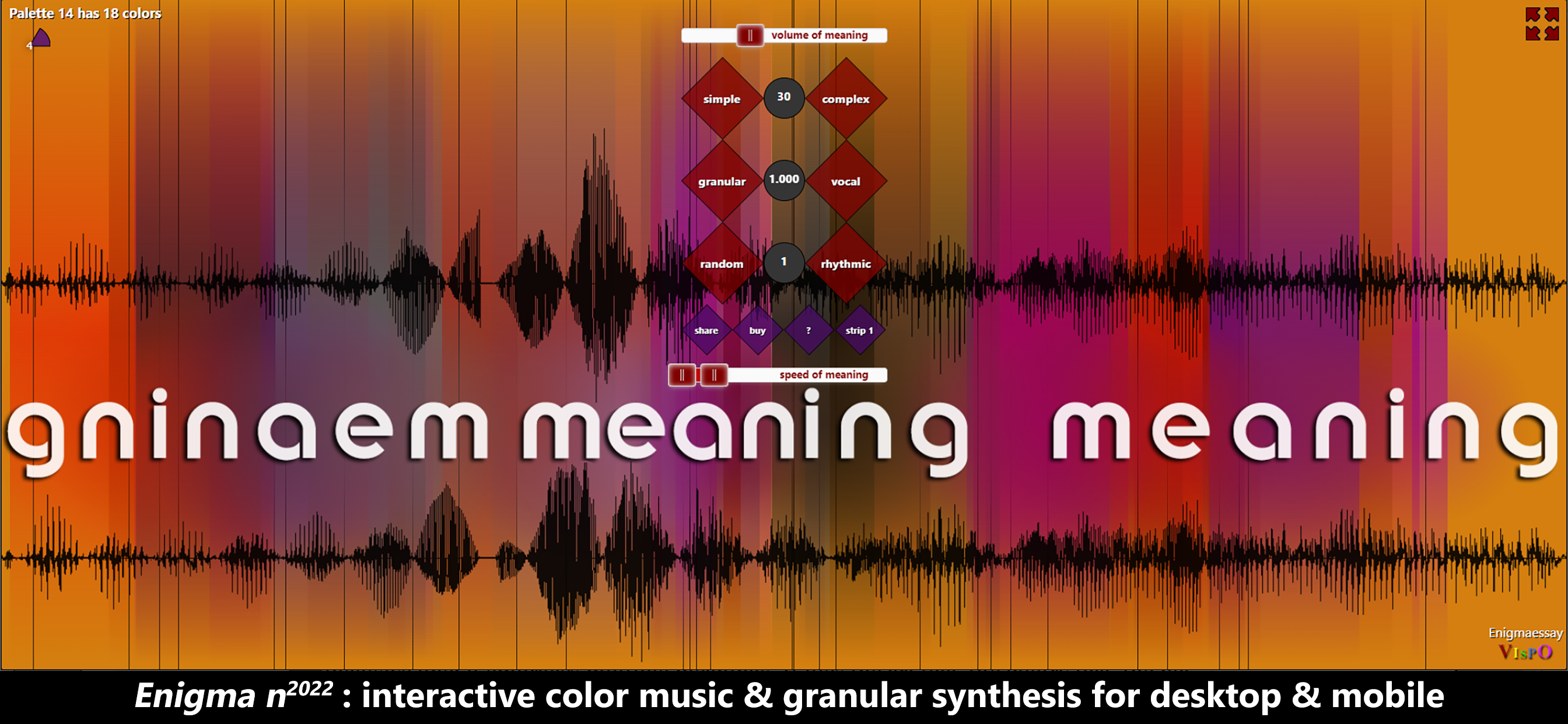
Task: Click the speed of meaning slider track label
Action: [x=824, y=375]
